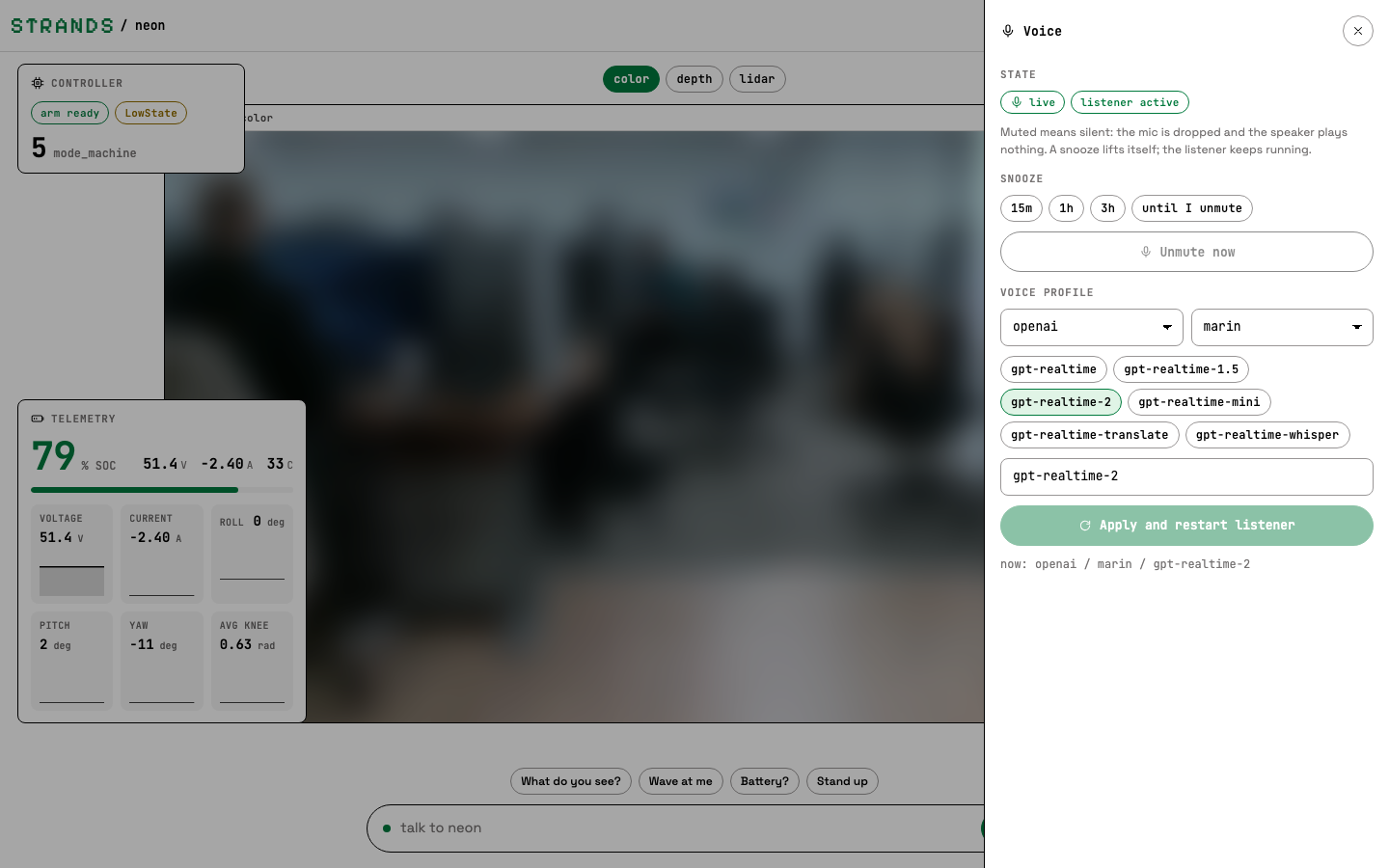Select gpt-realtime-2 model chip
1389x868 pixels.
pos(1061,402)
